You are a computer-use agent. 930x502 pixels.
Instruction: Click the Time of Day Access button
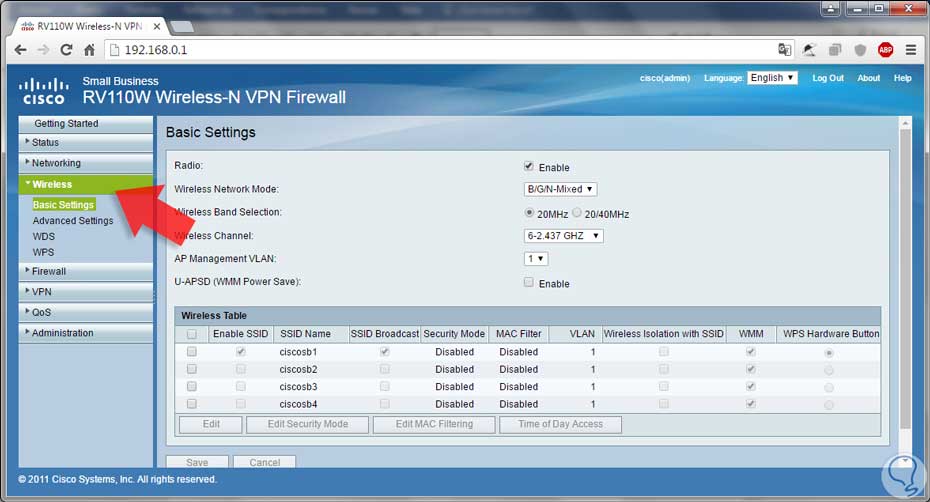(x=560, y=424)
